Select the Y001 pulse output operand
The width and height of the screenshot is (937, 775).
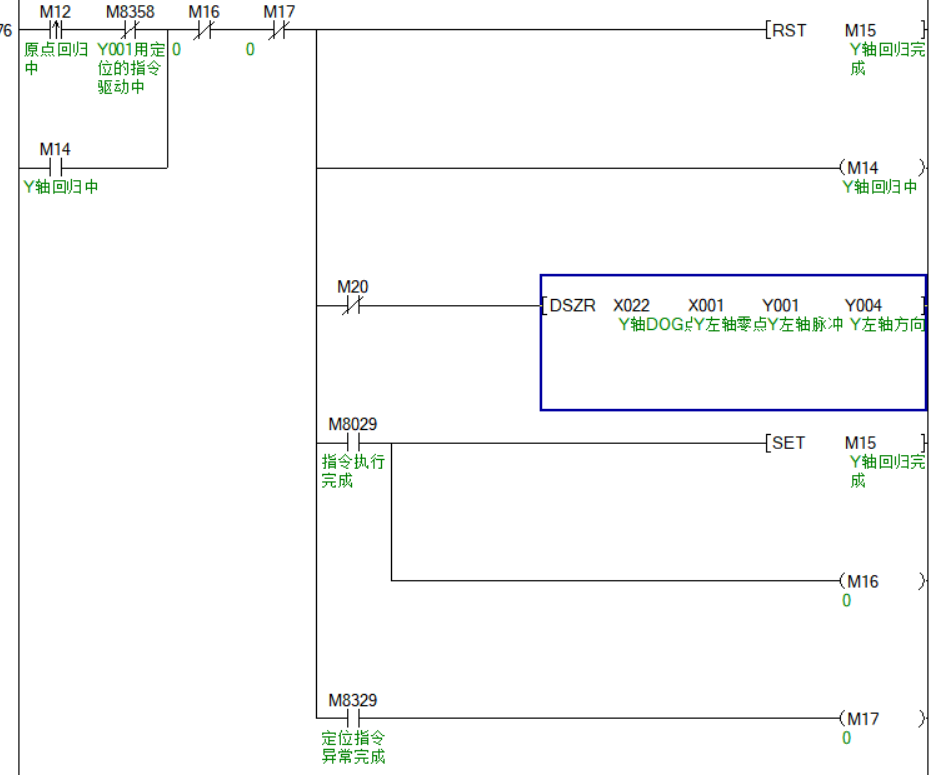click(x=780, y=306)
